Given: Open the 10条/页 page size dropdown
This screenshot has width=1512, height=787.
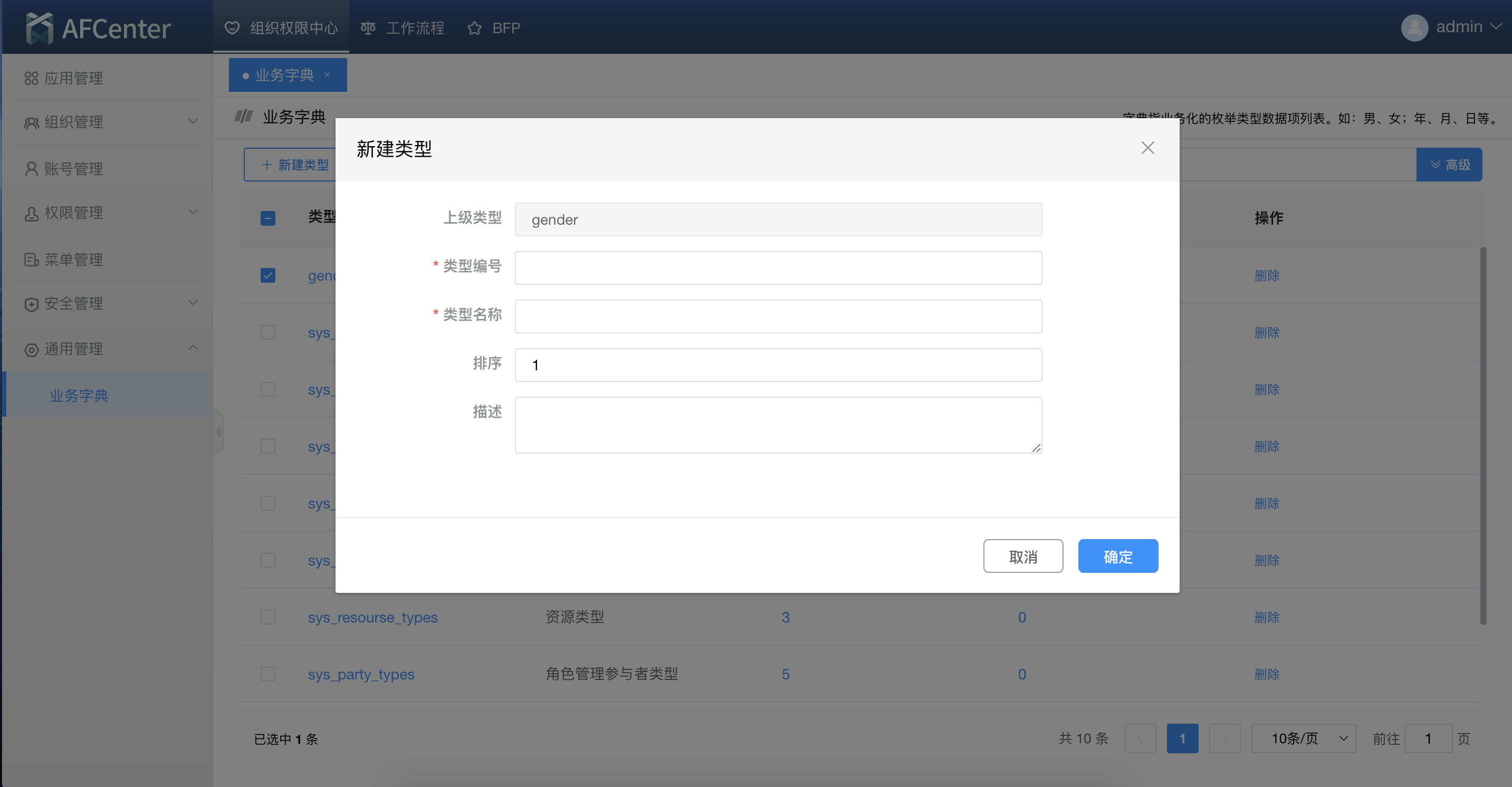Looking at the screenshot, I should point(1304,738).
